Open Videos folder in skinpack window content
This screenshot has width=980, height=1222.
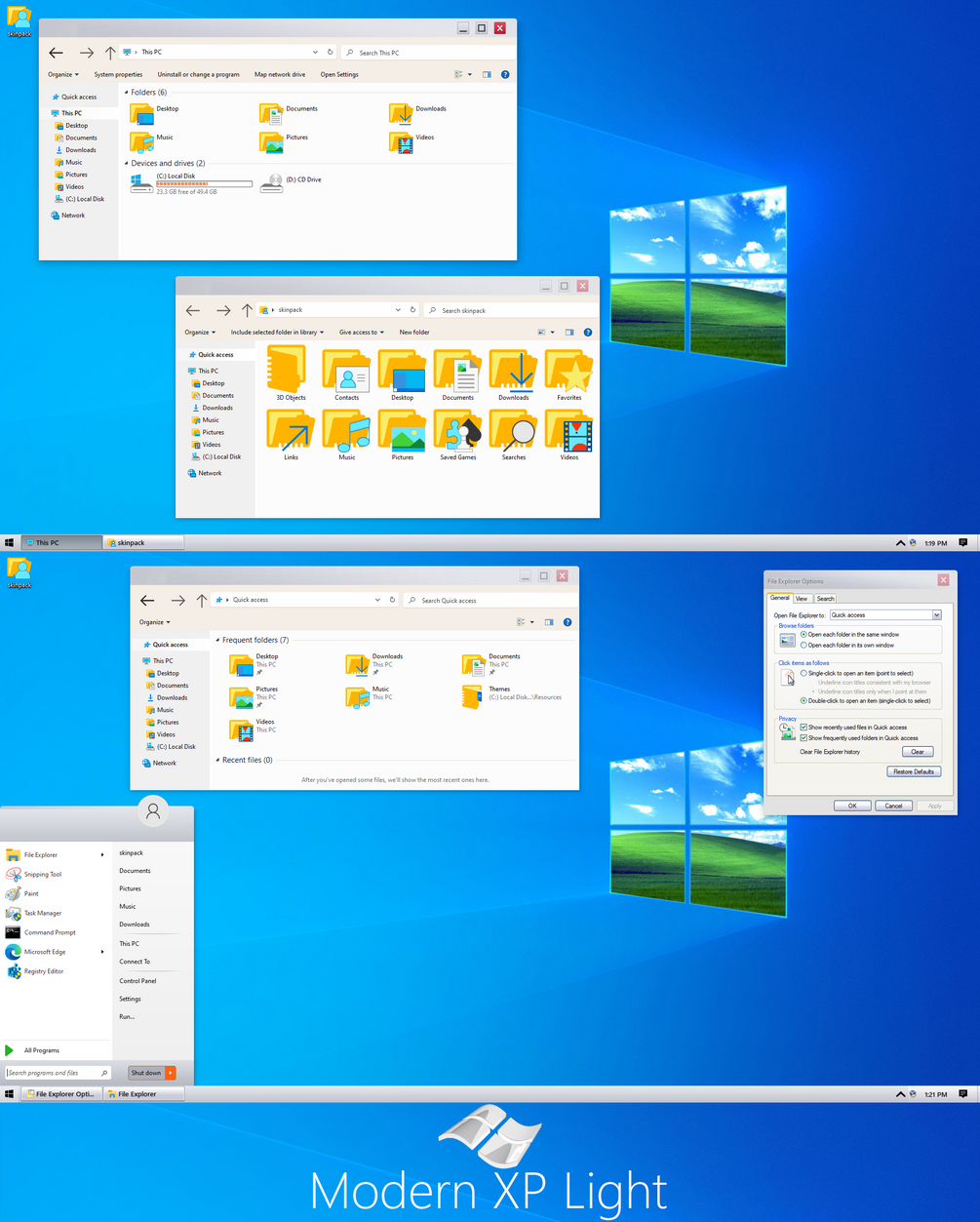(x=569, y=435)
